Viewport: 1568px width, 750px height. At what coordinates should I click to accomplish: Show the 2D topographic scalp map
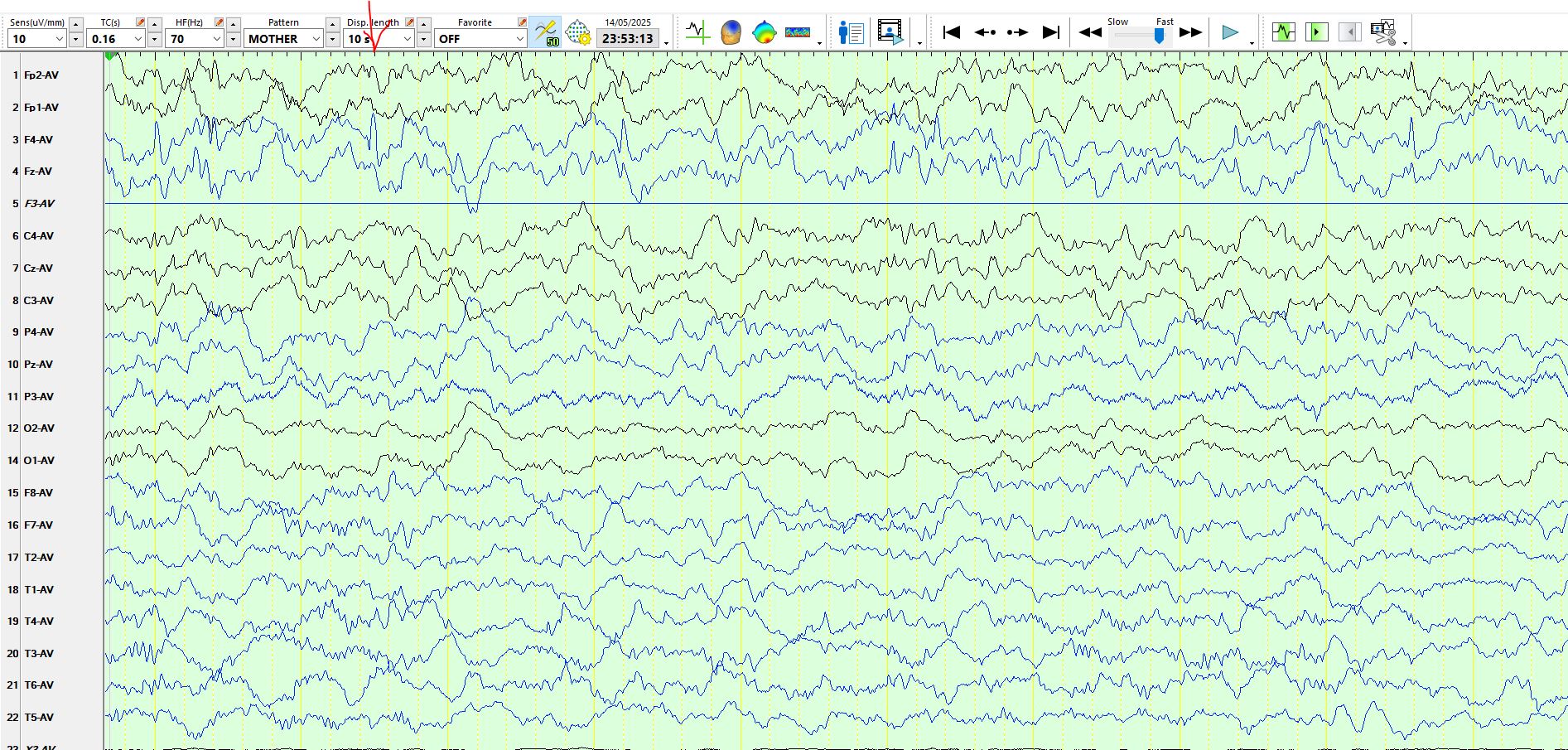(x=764, y=32)
